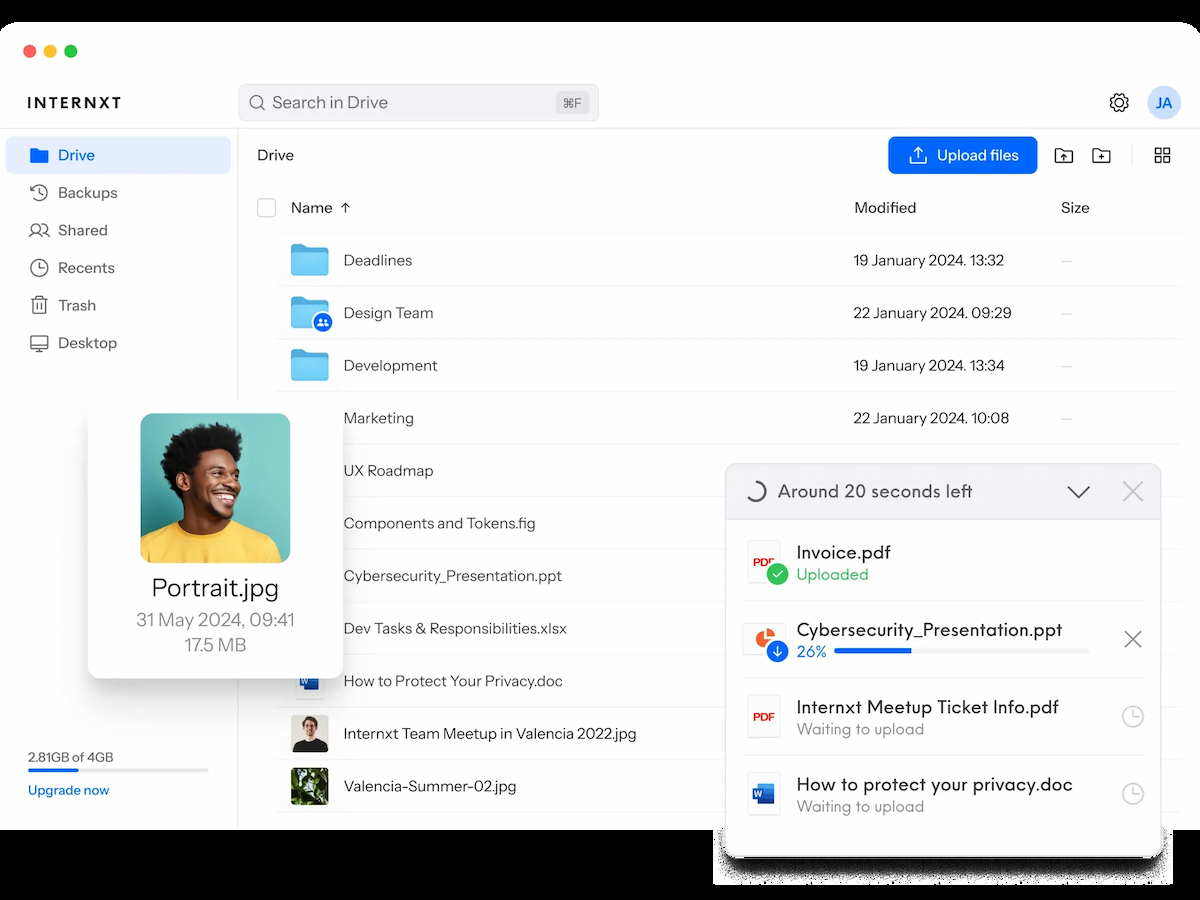Close the upload progress panel

[x=1132, y=491]
